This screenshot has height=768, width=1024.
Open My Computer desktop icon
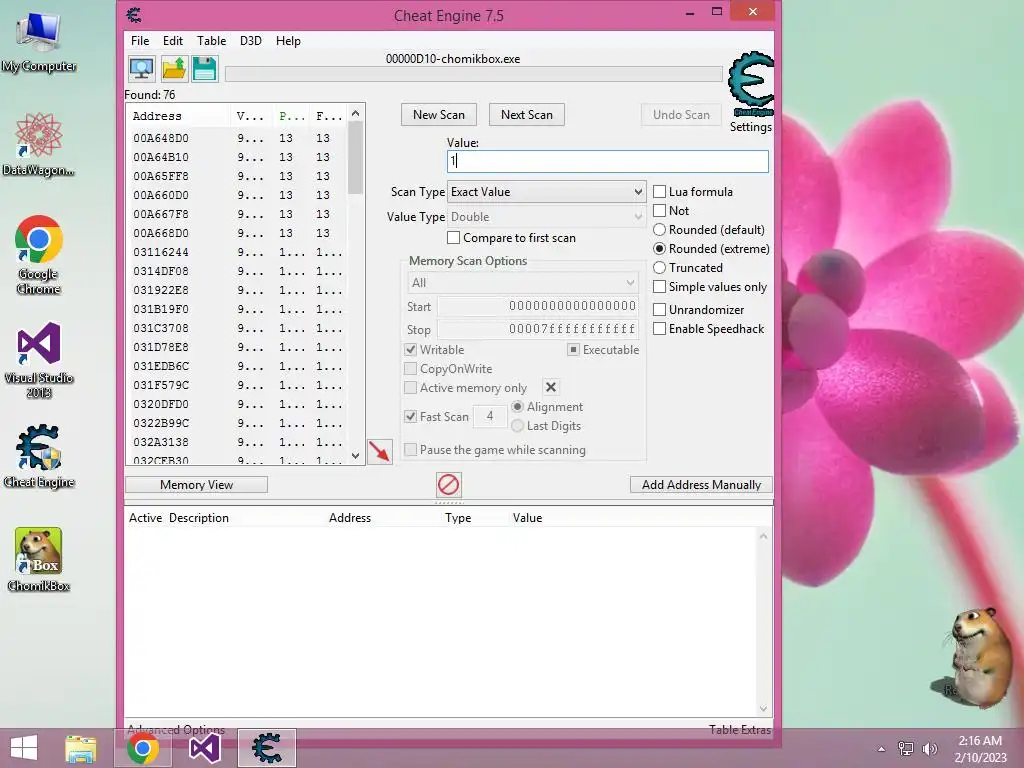tap(39, 43)
